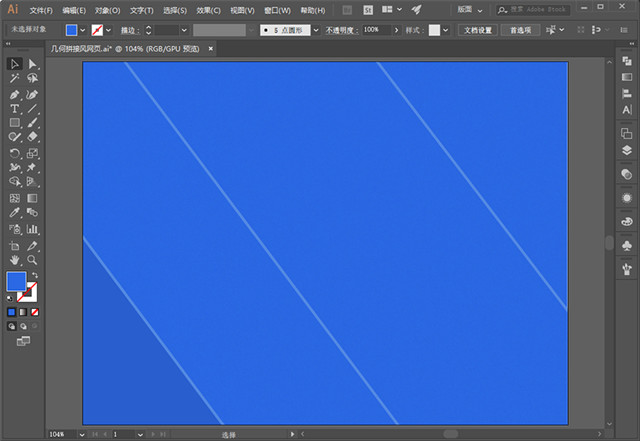Screen dimensions: 640x441
Task: Pick the Zoom magnifier tool
Action: click(x=32, y=260)
